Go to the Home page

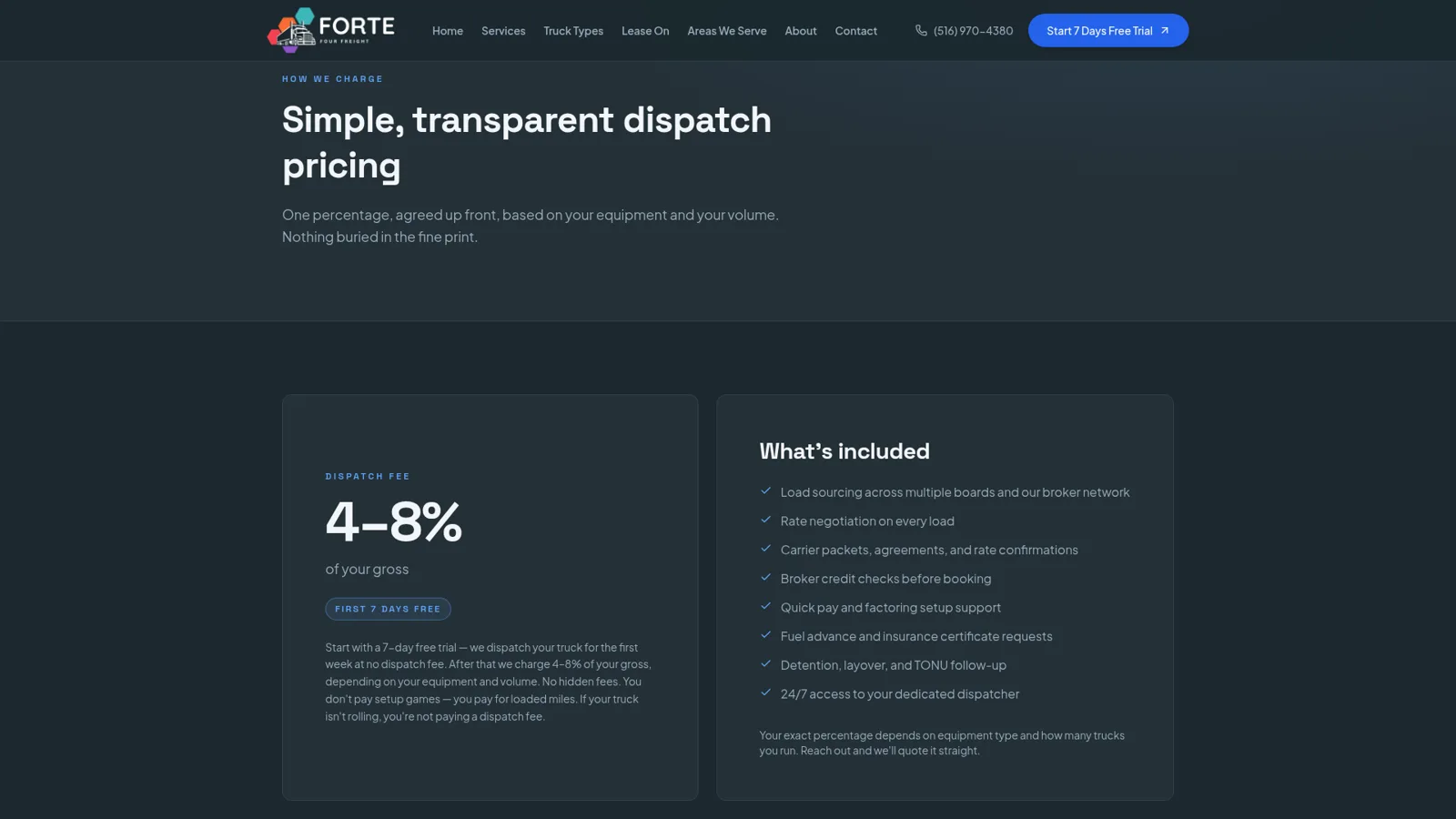click(x=448, y=31)
